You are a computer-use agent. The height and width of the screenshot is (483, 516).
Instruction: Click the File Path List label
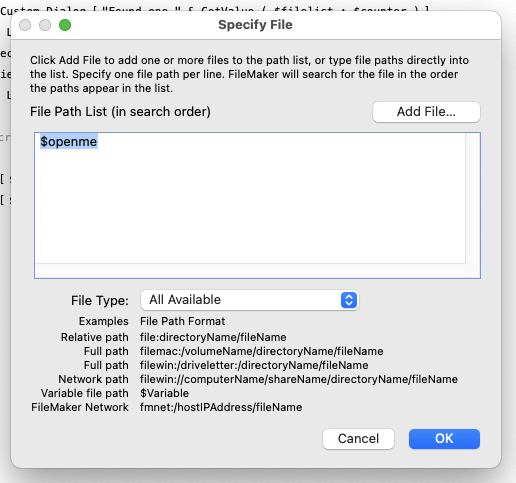(120, 112)
